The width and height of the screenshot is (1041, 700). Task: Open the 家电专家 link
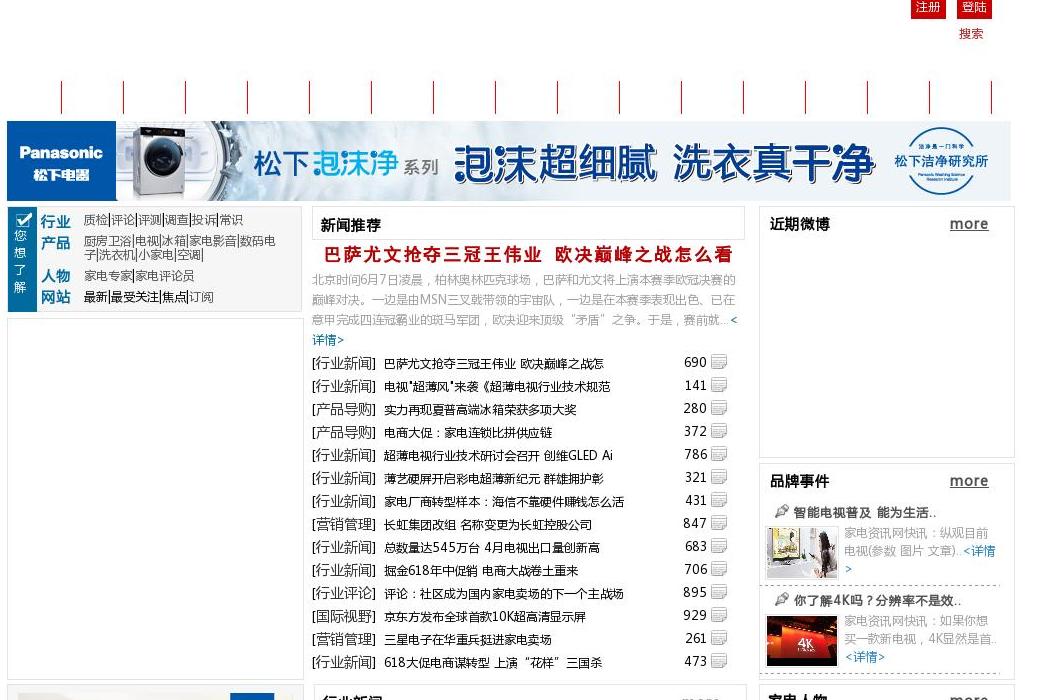pos(108,276)
